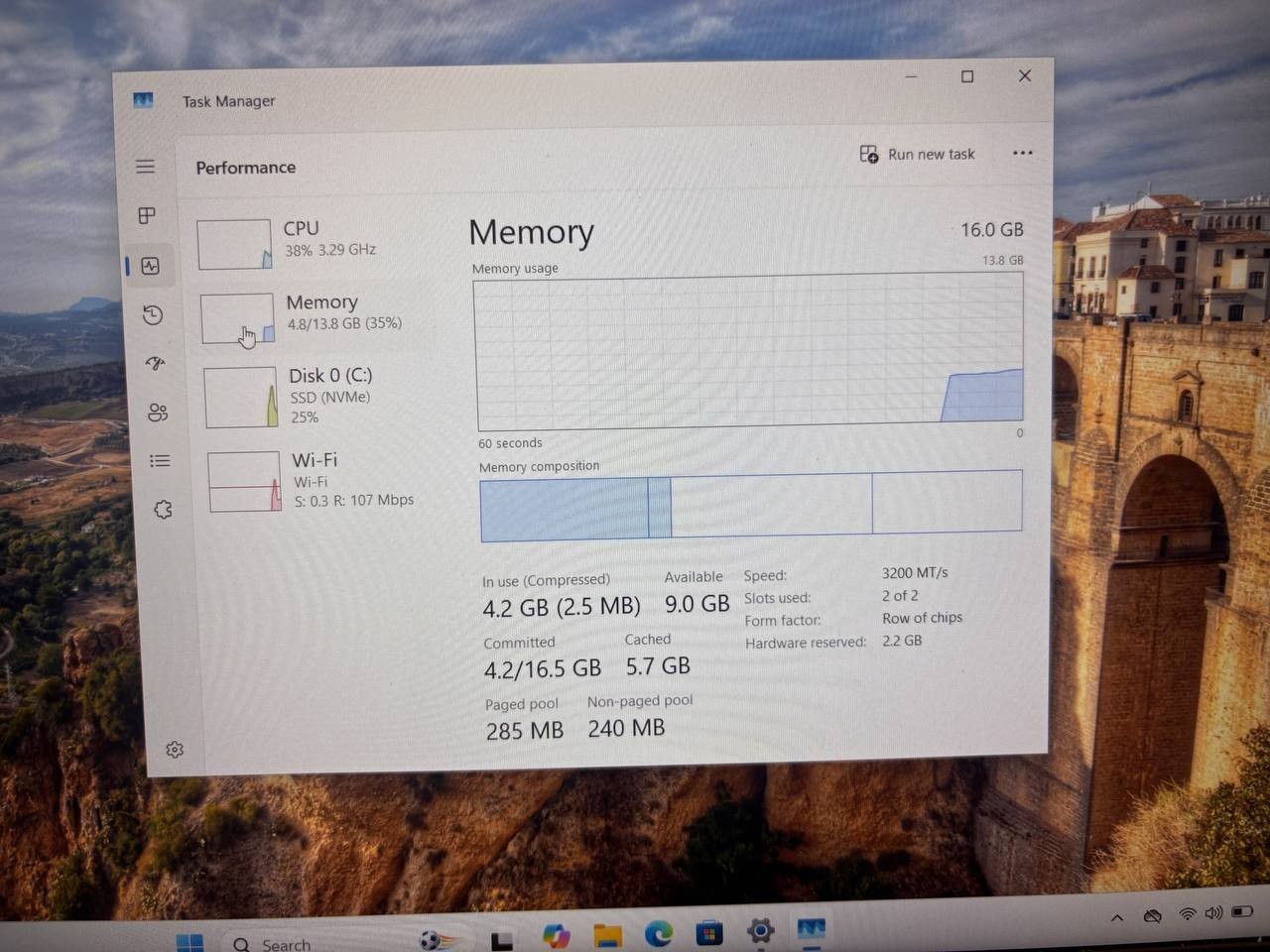1270x952 pixels.
Task: Open Task View on the taskbar
Action: tap(502, 940)
